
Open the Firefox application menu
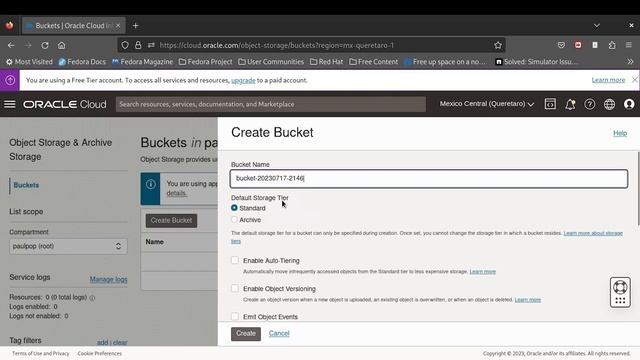629,45
